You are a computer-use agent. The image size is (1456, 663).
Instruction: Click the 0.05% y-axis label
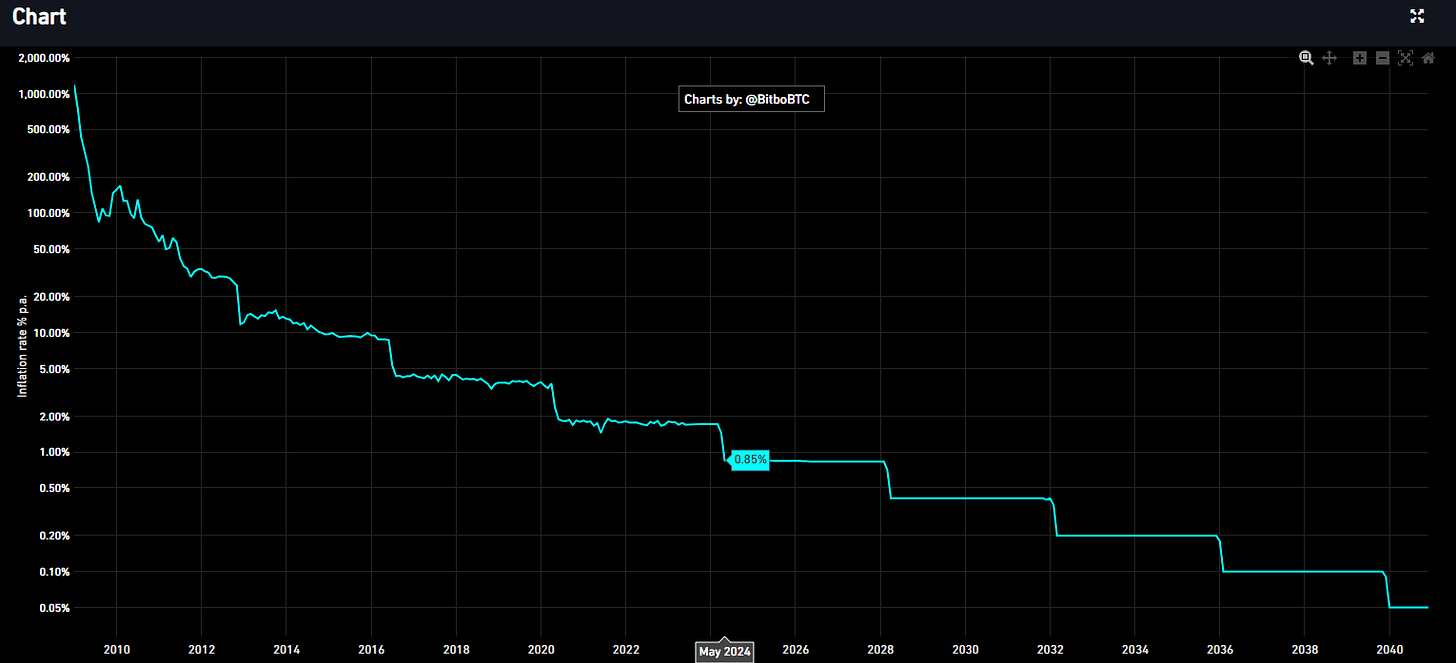tap(55, 608)
